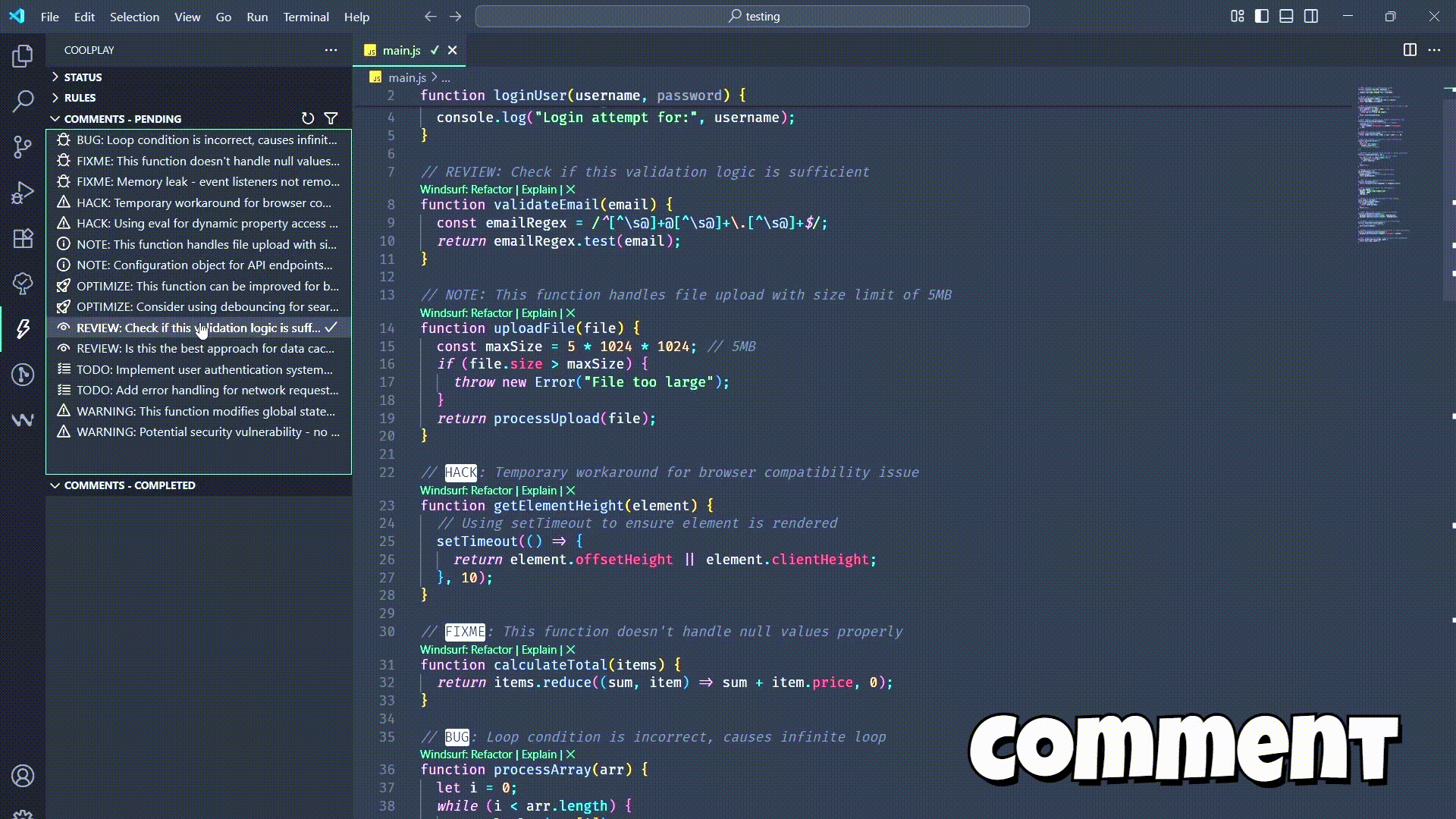Refresh the pending comments list
The image size is (1456, 819).
[x=307, y=118]
